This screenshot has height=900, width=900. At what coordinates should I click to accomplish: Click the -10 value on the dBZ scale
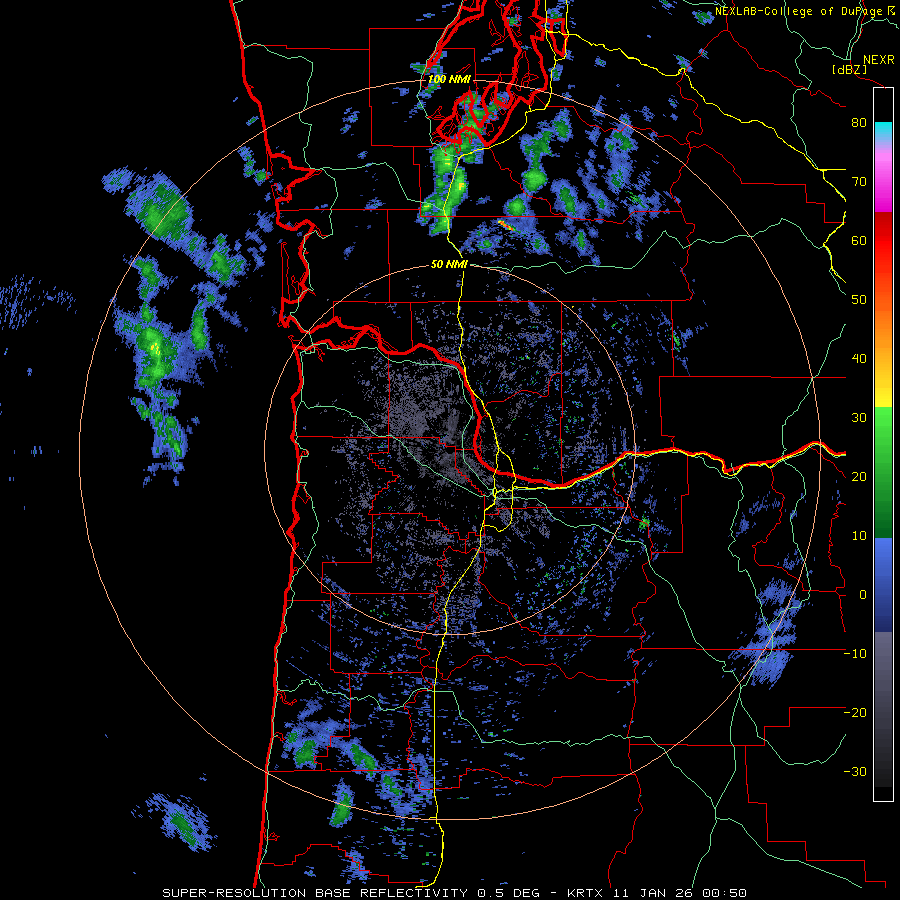pos(855,654)
